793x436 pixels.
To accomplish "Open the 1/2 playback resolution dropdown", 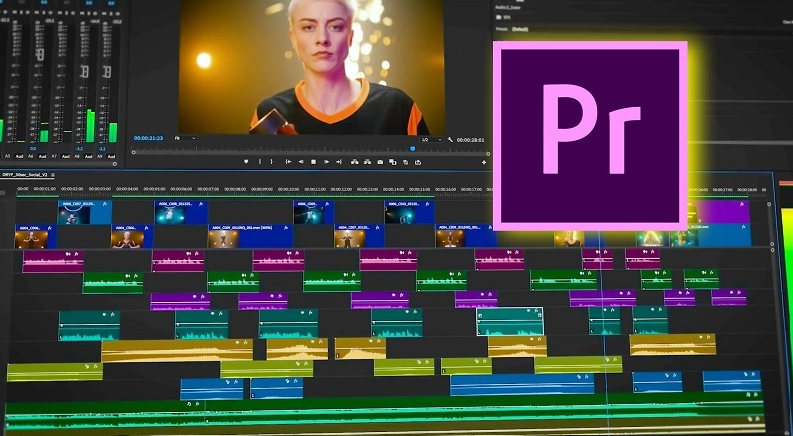I will pyautogui.click(x=431, y=139).
